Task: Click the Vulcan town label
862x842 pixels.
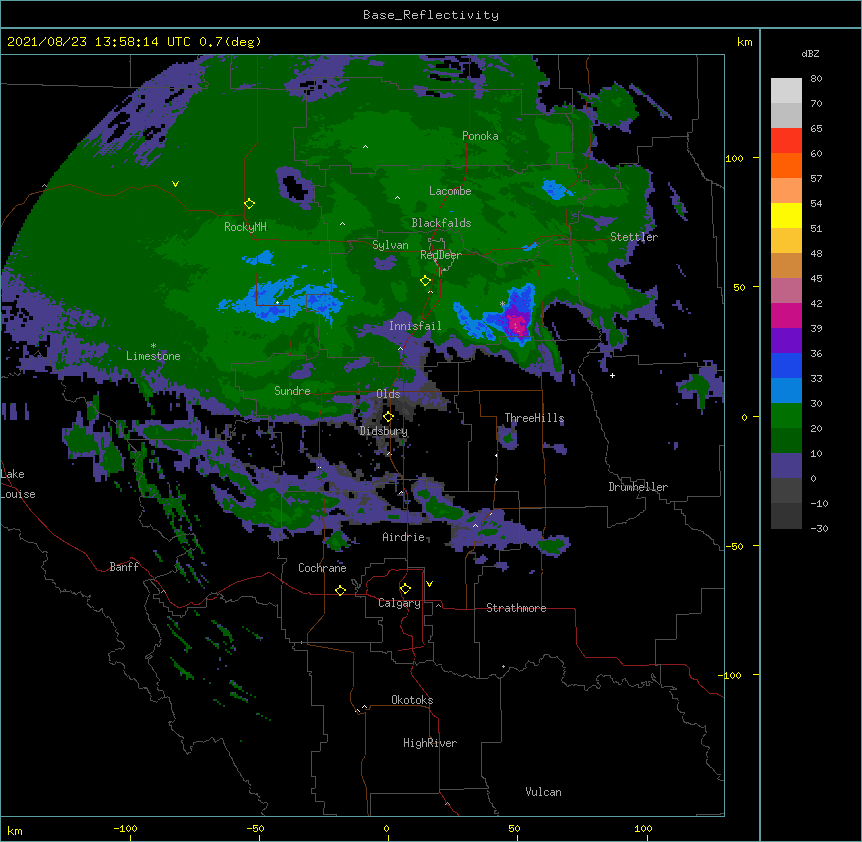Action: pyautogui.click(x=543, y=792)
